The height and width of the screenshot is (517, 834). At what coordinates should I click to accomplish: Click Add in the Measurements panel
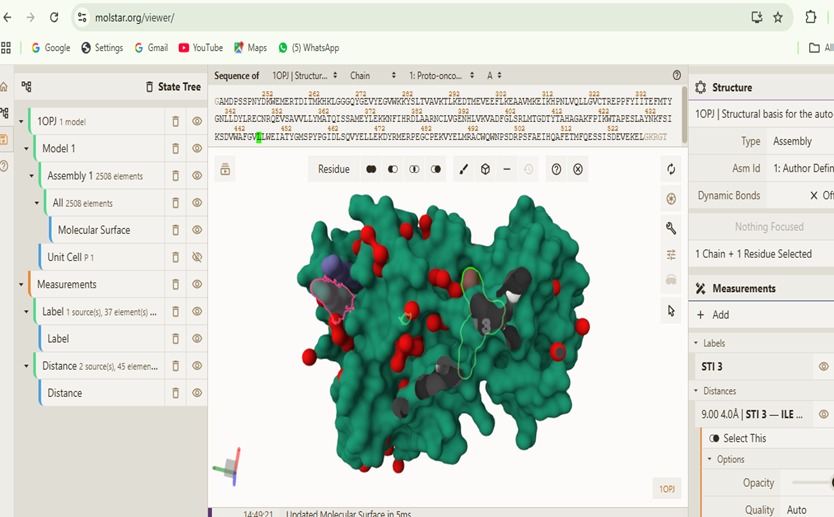coord(713,315)
